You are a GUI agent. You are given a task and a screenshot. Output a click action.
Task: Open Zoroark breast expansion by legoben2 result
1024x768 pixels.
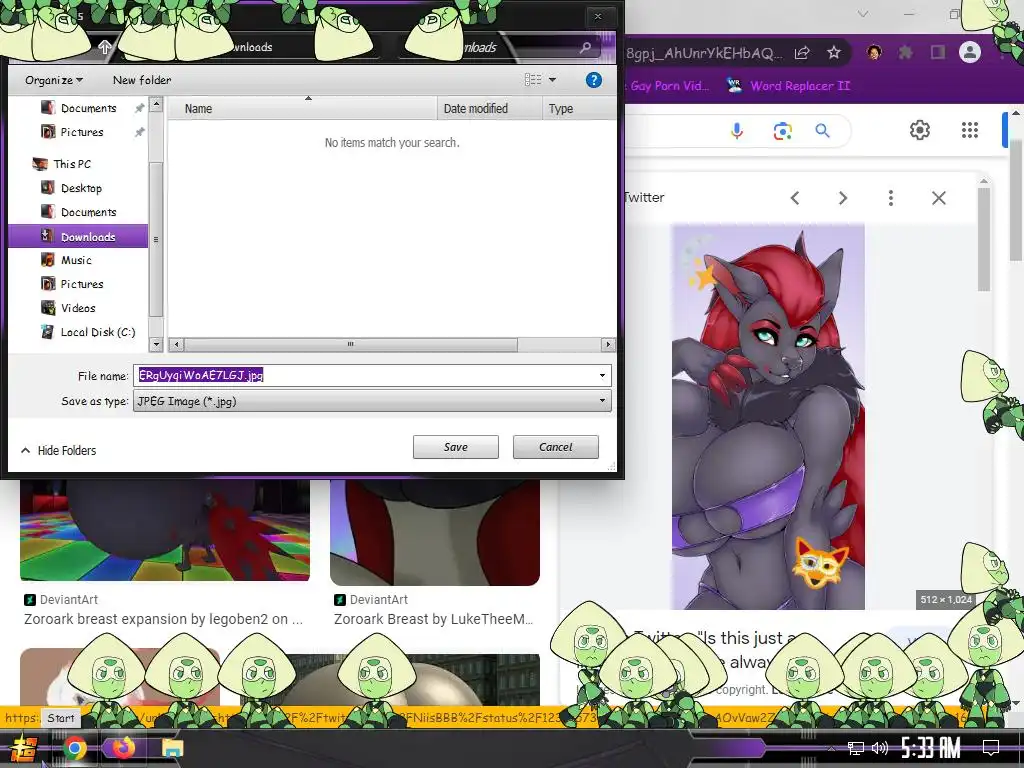click(163, 619)
